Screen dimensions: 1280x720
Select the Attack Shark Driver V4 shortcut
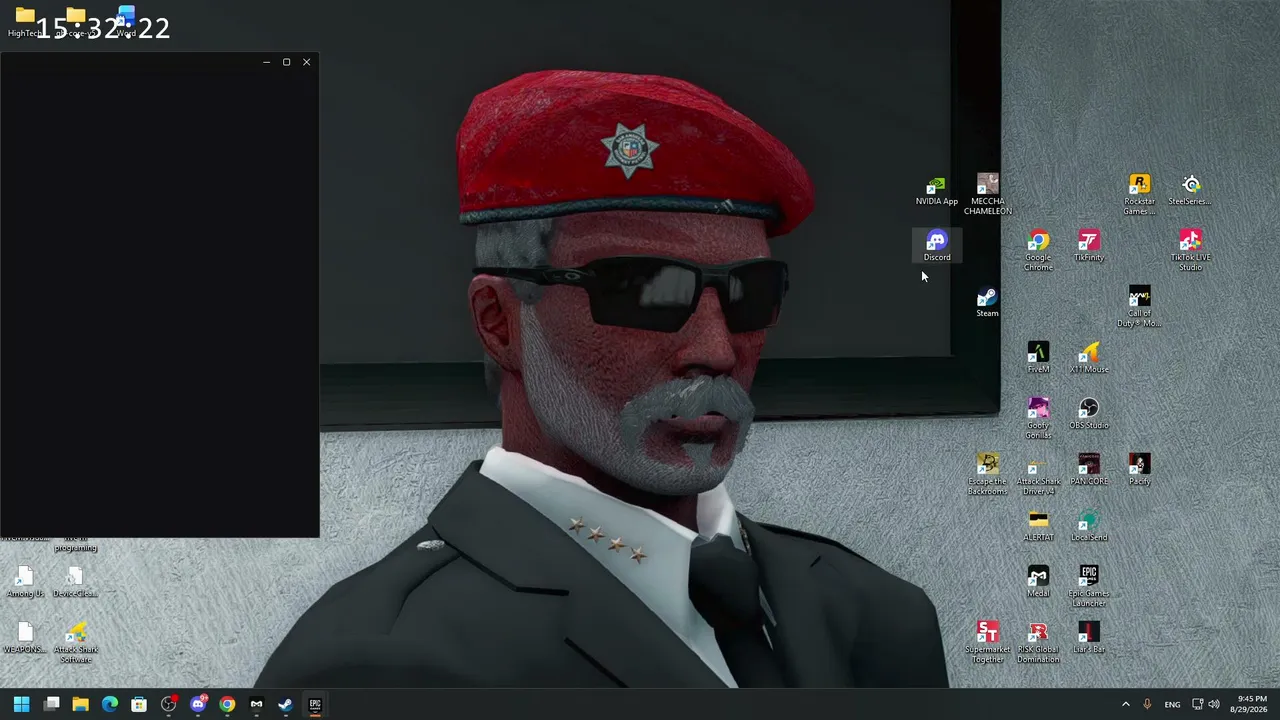tap(1038, 475)
